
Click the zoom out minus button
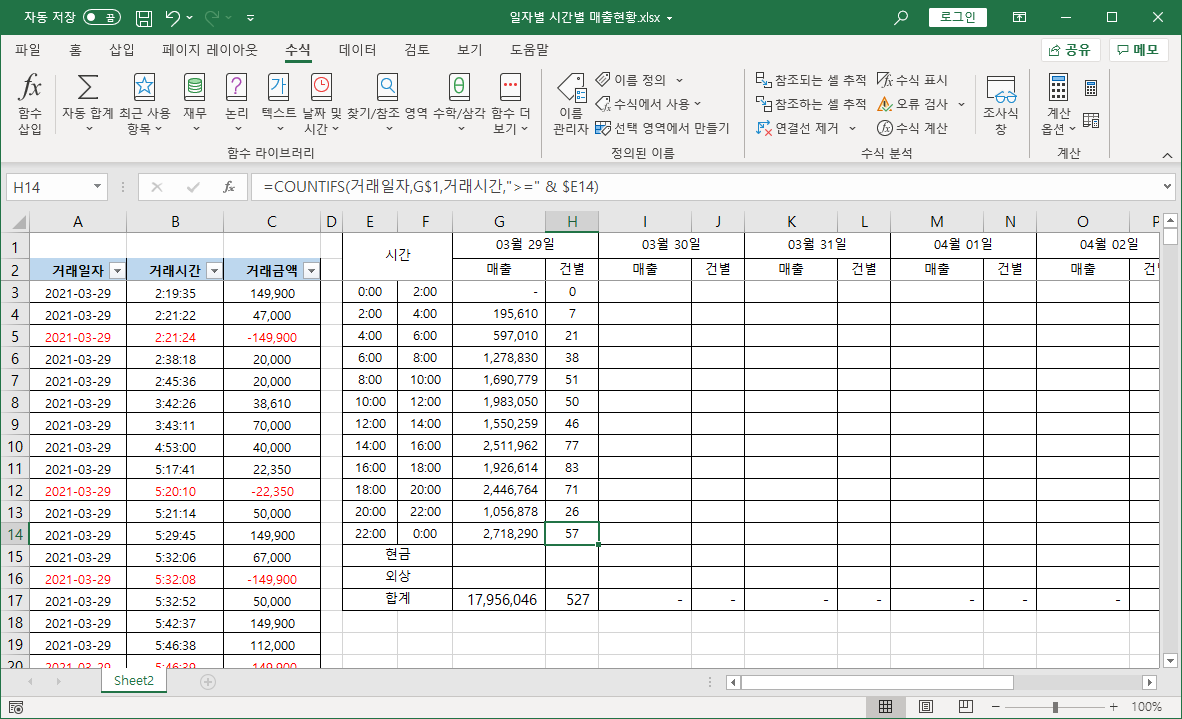[996, 707]
